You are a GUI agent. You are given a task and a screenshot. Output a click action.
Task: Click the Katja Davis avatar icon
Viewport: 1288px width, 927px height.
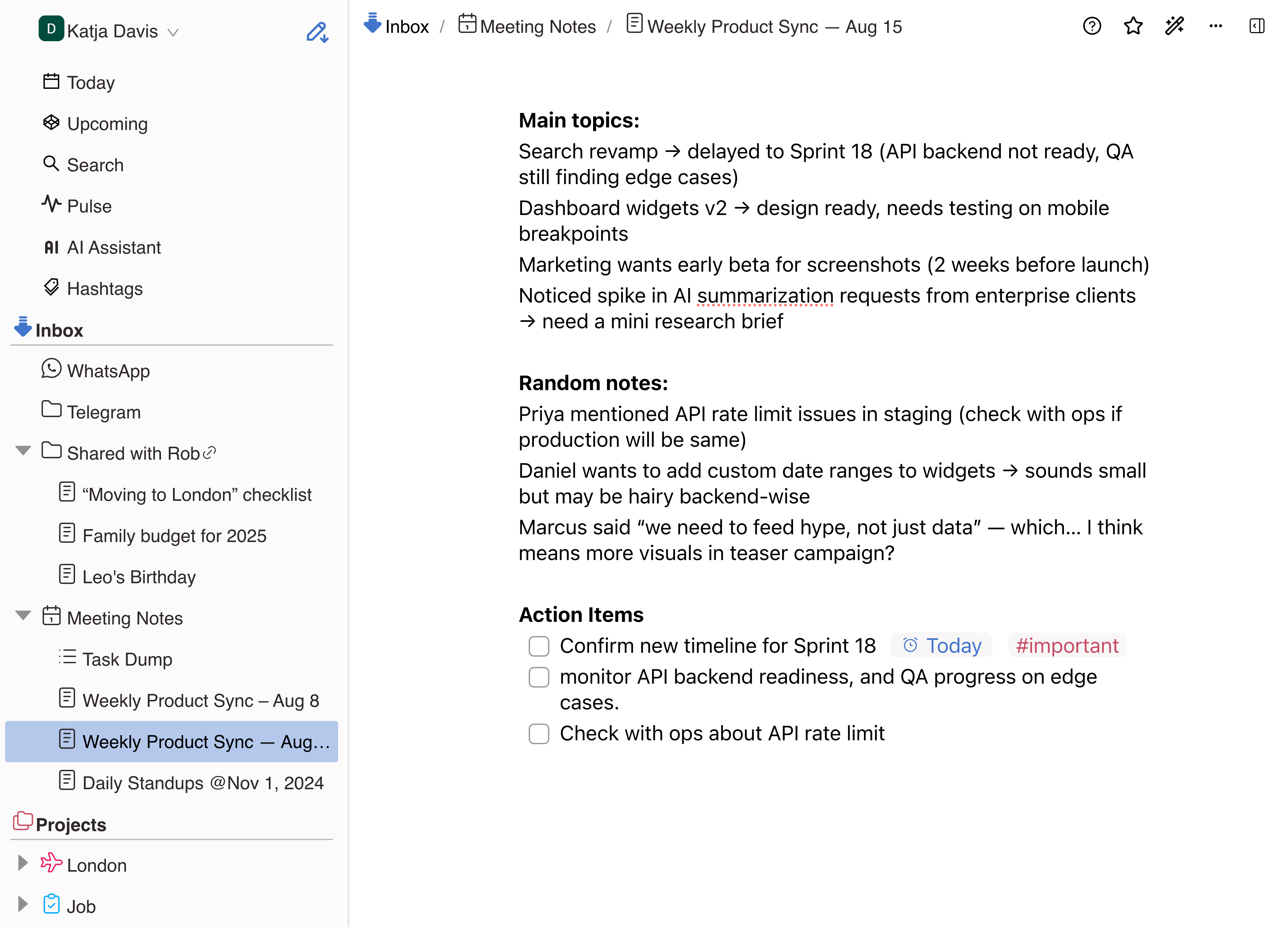coord(51,29)
